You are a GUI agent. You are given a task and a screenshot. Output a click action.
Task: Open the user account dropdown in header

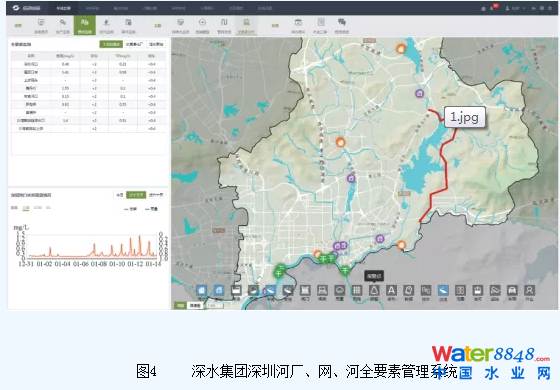coord(515,8)
